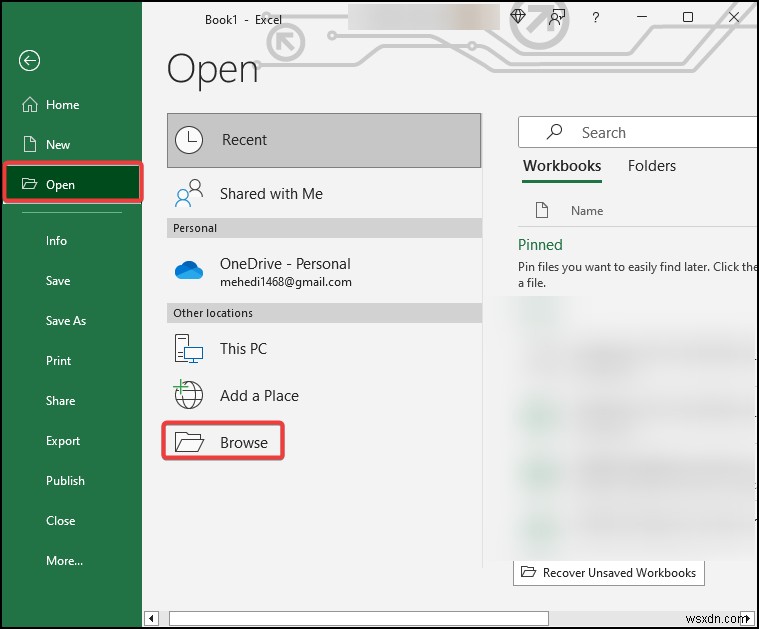The height and width of the screenshot is (629, 759).
Task: Click the magnifier icon in Search box
Action: pyautogui.click(x=554, y=132)
